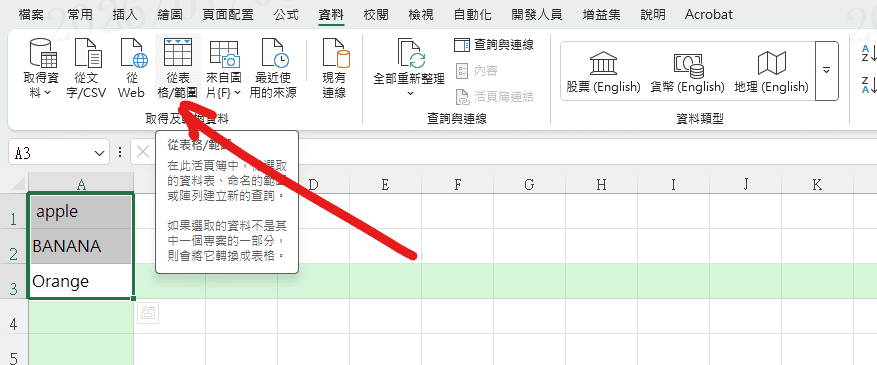Switch to the 插入 ribbon tab

124,15
